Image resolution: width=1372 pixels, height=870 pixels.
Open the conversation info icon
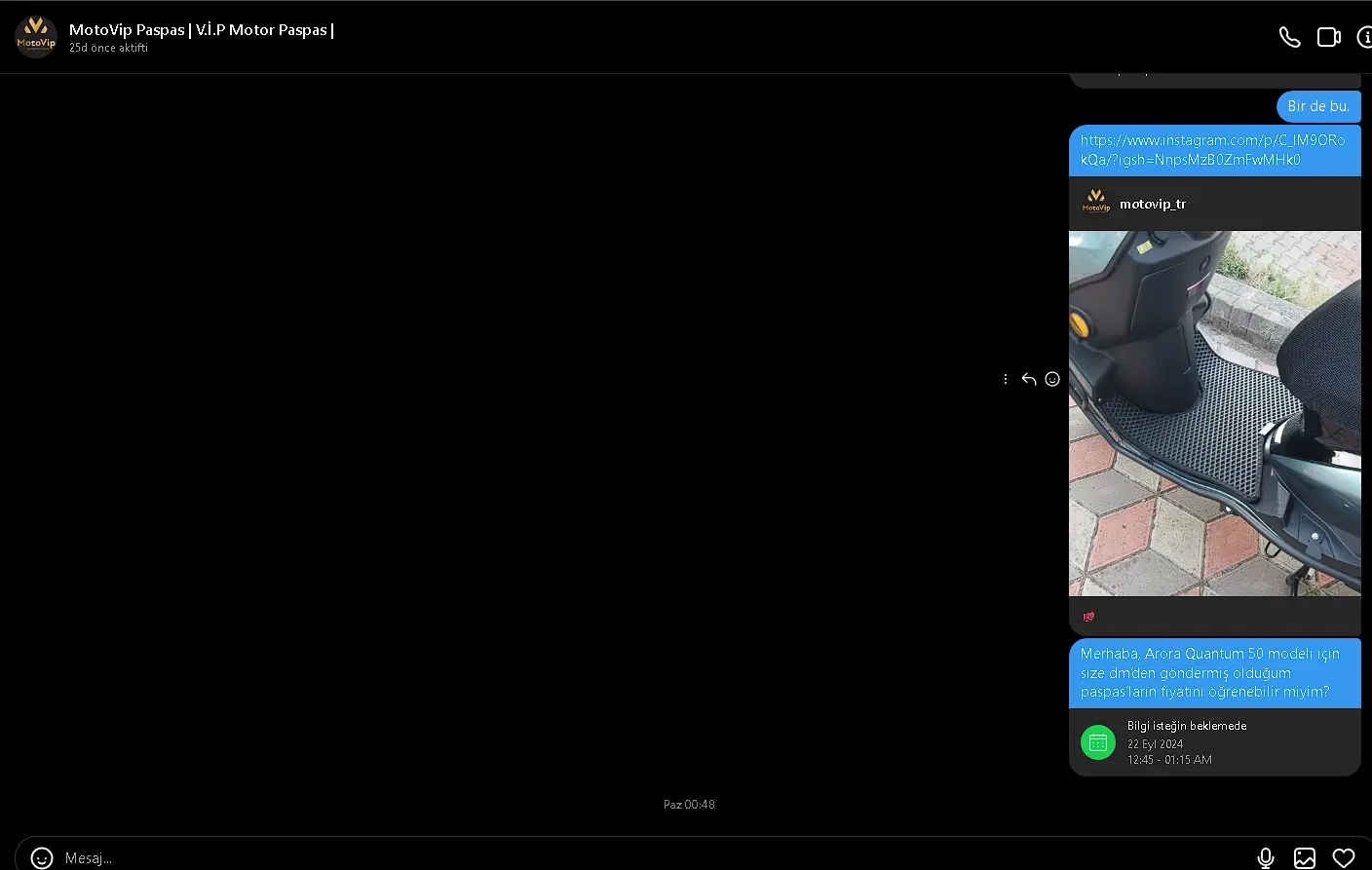pos(1365,37)
